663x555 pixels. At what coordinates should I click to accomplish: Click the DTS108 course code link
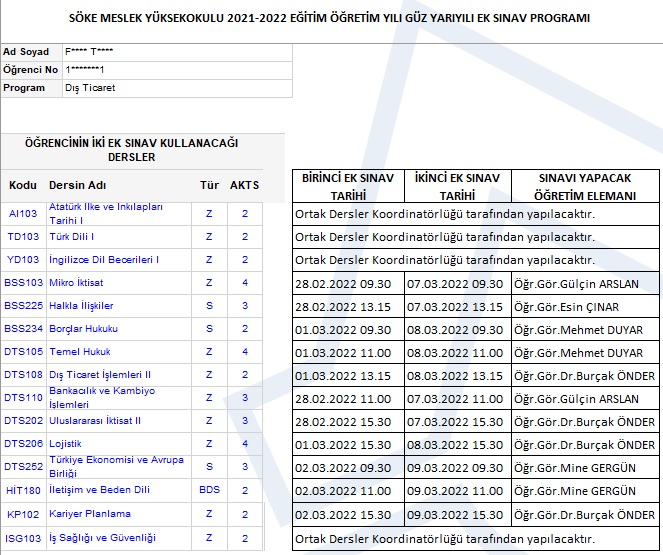[x=24, y=375]
